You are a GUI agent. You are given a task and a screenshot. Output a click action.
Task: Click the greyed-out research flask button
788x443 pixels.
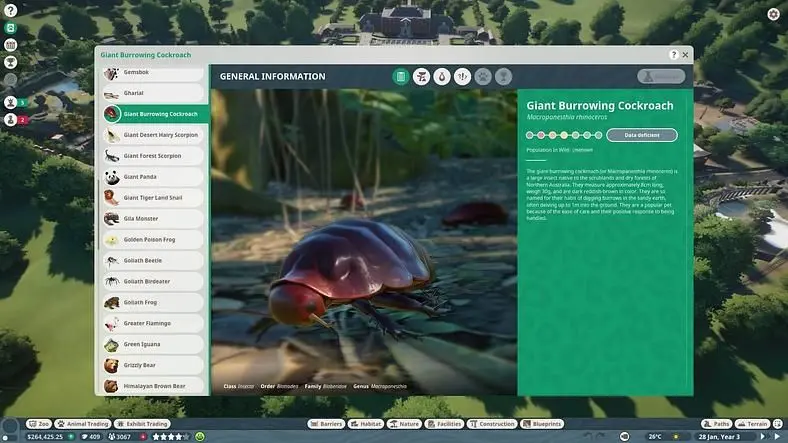(661, 76)
